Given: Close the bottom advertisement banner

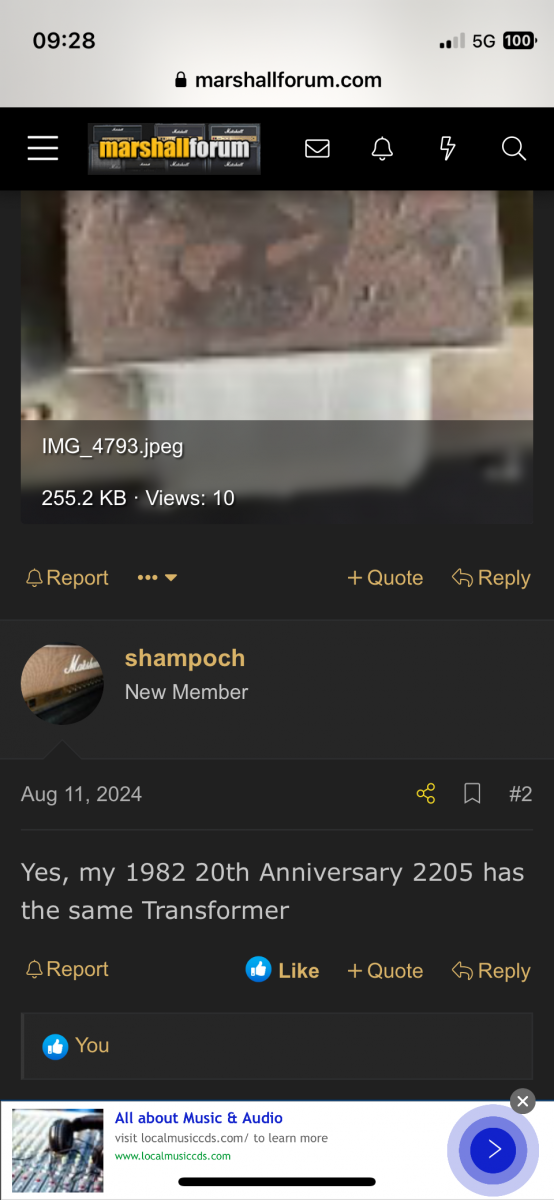Looking at the screenshot, I should (523, 1102).
